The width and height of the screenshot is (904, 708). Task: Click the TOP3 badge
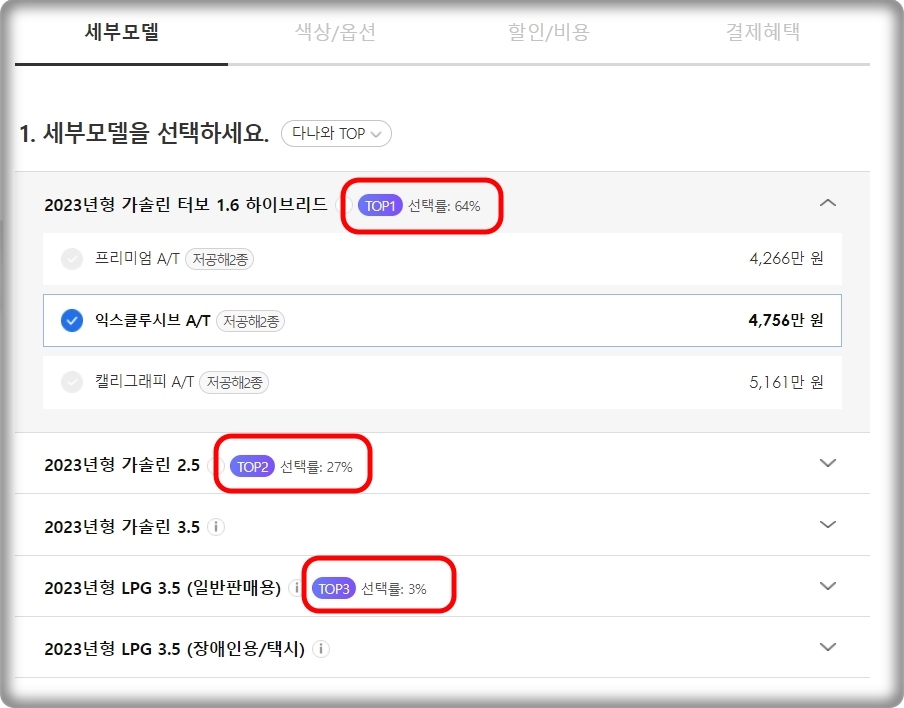[334, 589]
